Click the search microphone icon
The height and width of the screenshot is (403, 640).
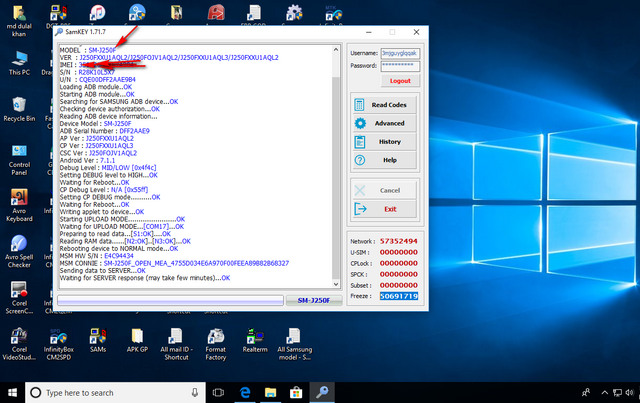click(195, 393)
